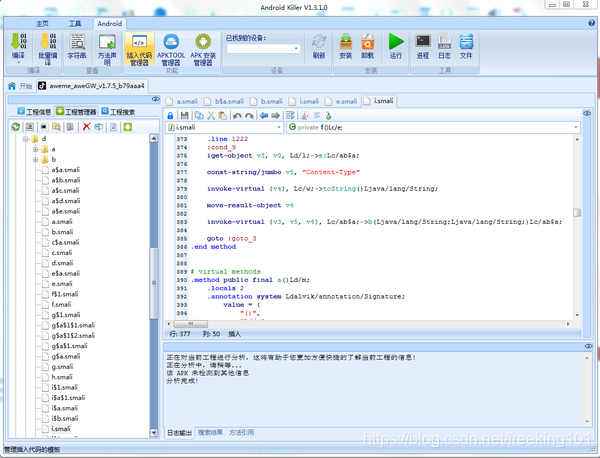This screenshot has height=458, width=600.
Task: Click the 刷新 refresh devices icon
Action: tap(319, 42)
